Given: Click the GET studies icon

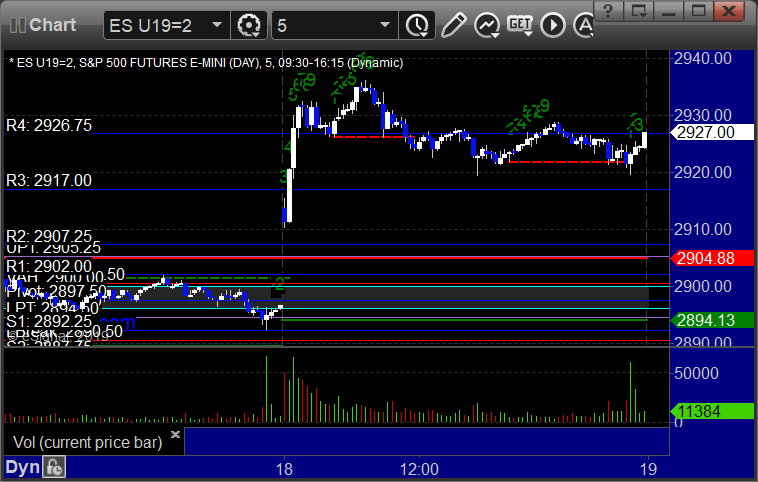Looking at the screenshot, I should point(520,25).
